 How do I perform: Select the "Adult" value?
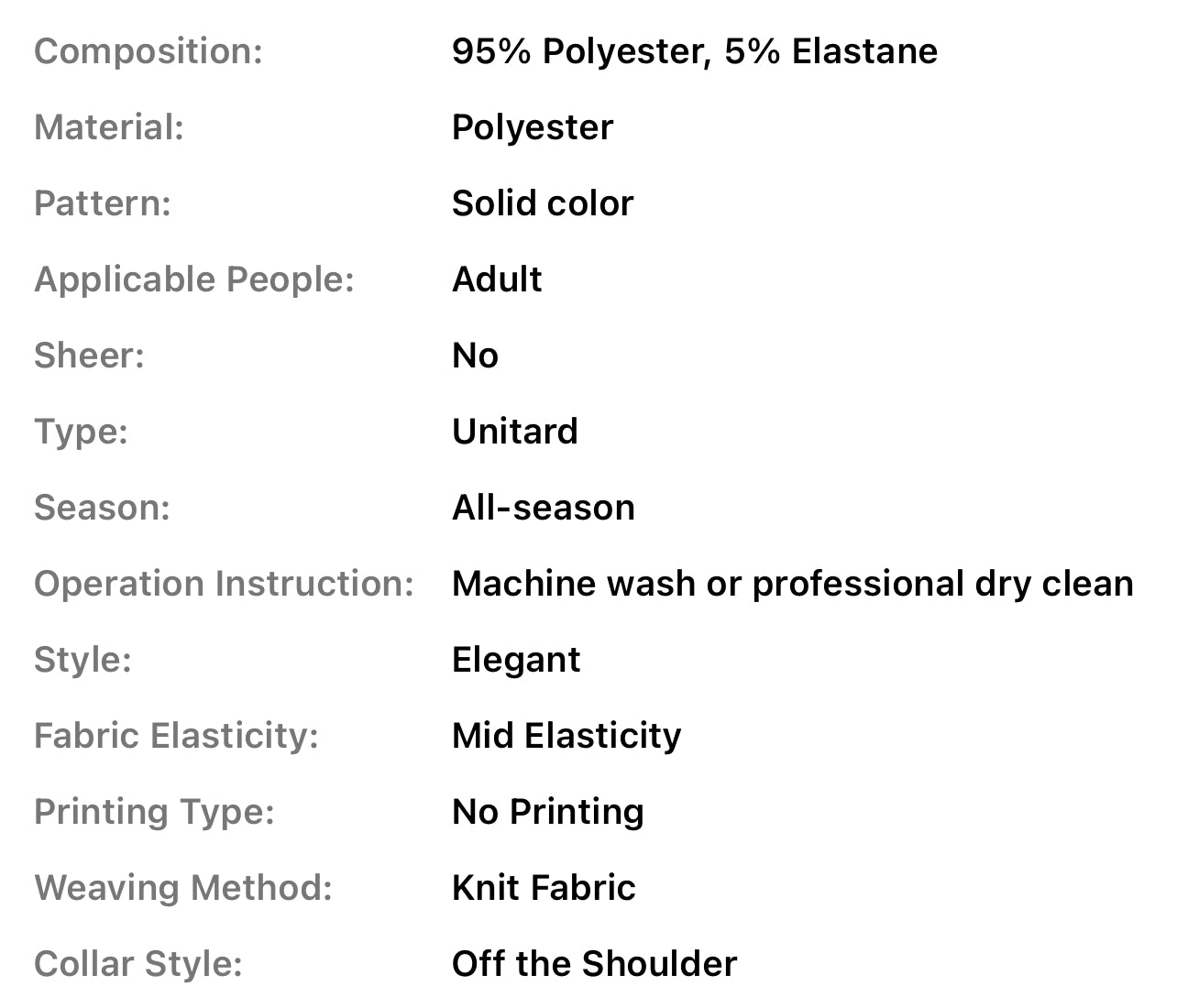coord(496,279)
